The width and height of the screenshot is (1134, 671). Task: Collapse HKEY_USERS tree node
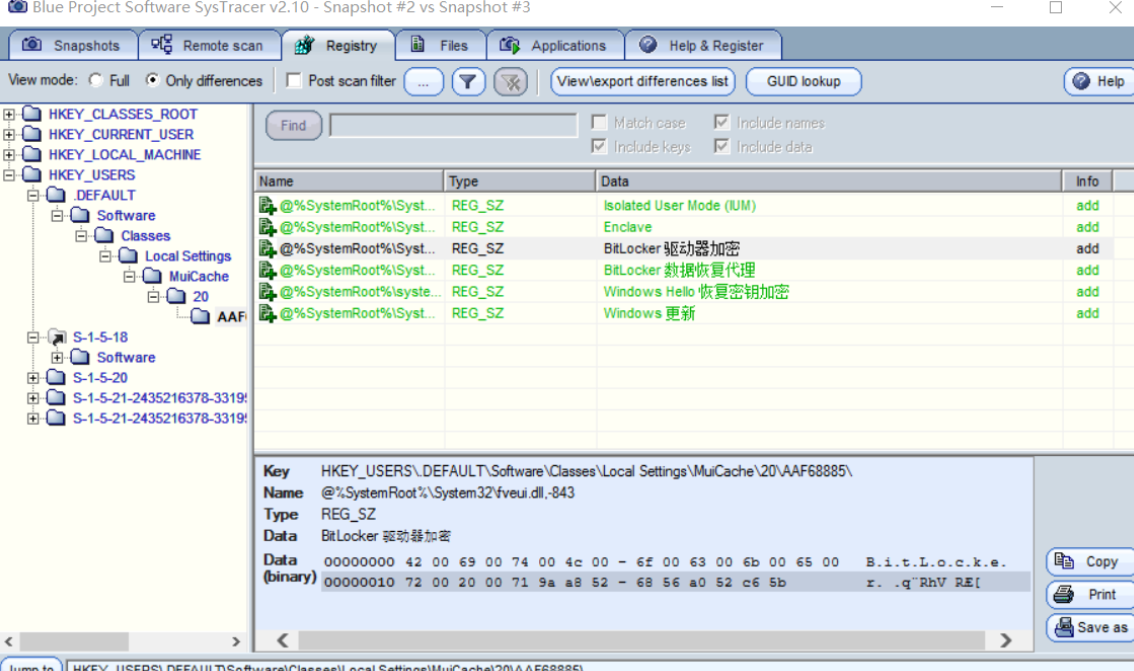point(9,175)
